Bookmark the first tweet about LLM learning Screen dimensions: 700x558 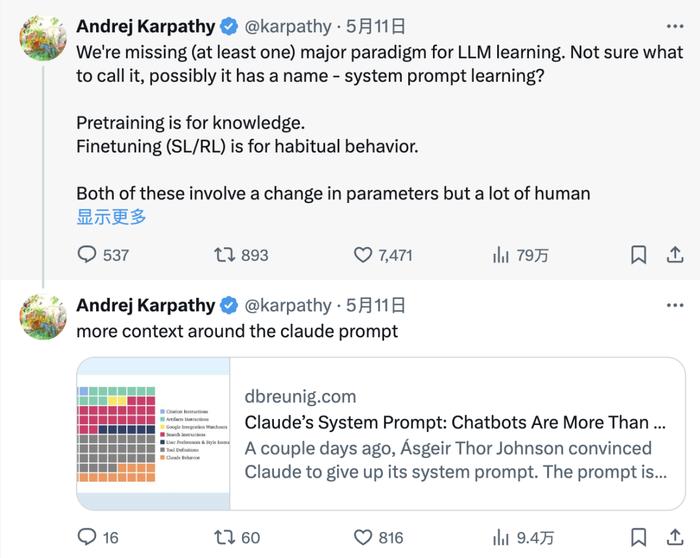pos(638,255)
